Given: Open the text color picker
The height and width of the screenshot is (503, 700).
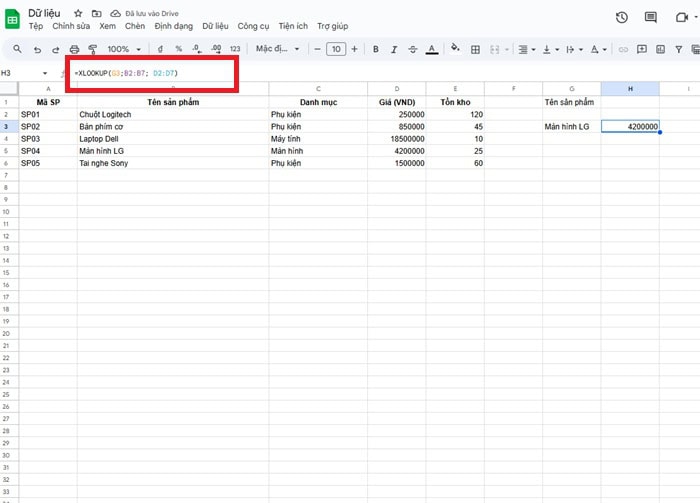Looking at the screenshot, I should pyautogui.click(x=432, y=50).
